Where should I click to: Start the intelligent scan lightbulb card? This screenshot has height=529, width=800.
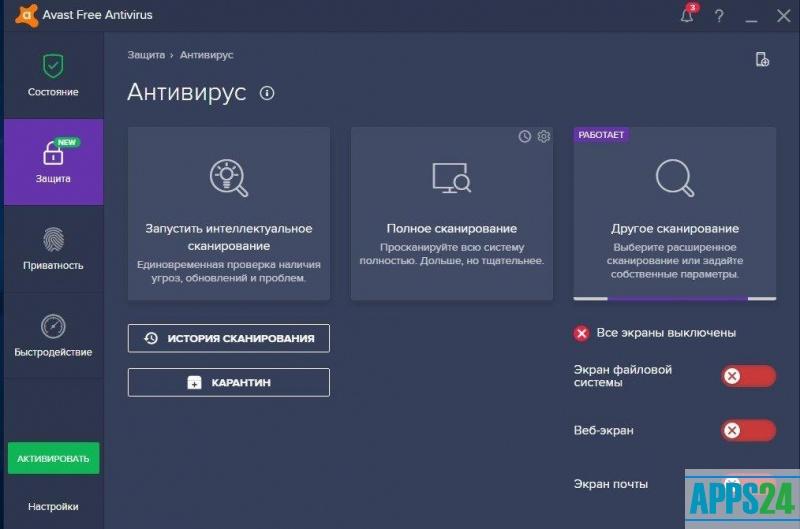click(229, 213)
